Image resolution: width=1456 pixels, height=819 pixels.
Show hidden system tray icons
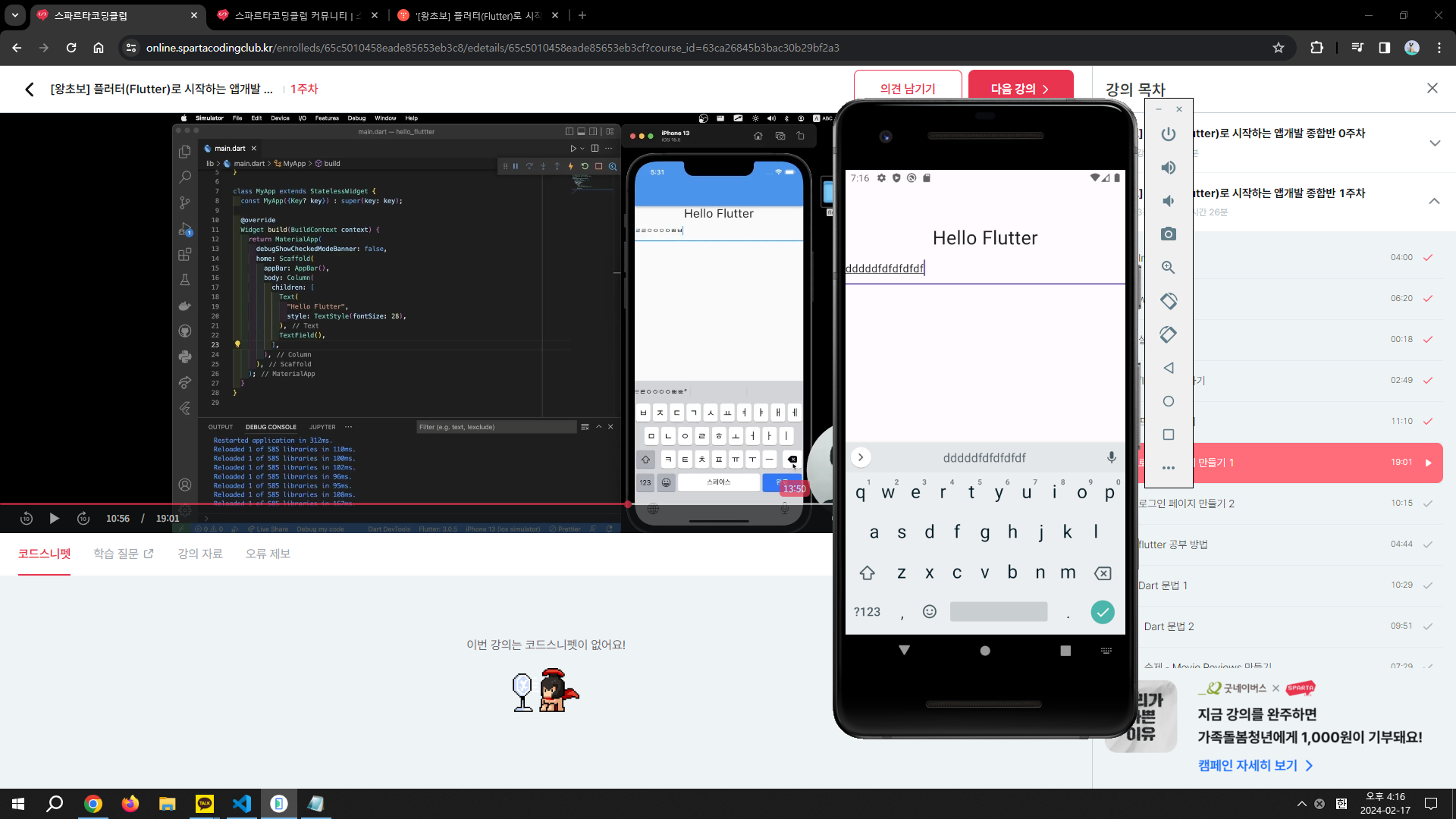[1302, 804]
